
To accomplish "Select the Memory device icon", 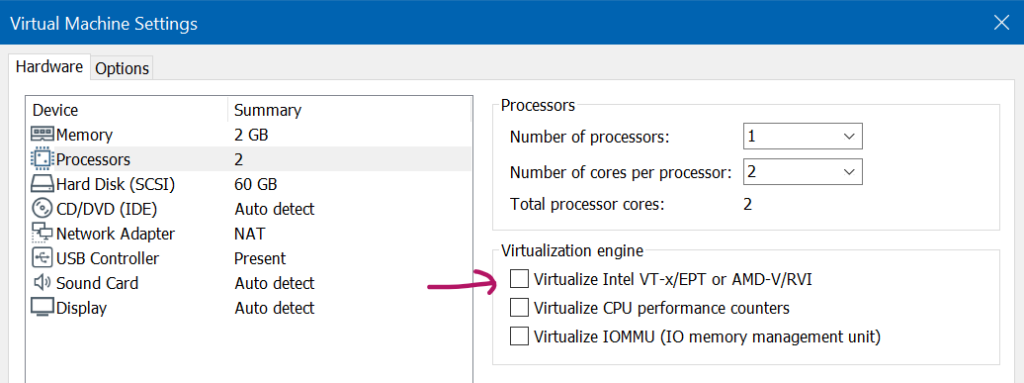I will point(42,135).
